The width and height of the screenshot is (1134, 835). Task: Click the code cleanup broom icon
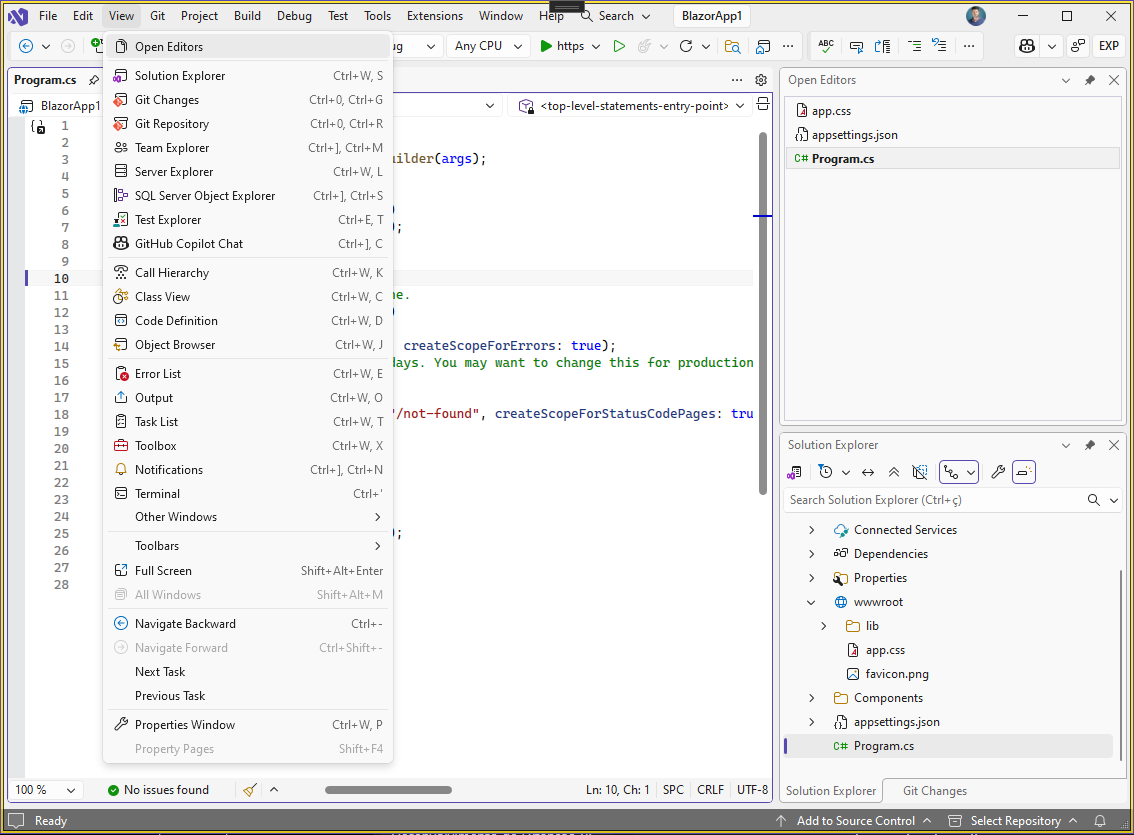250,790
